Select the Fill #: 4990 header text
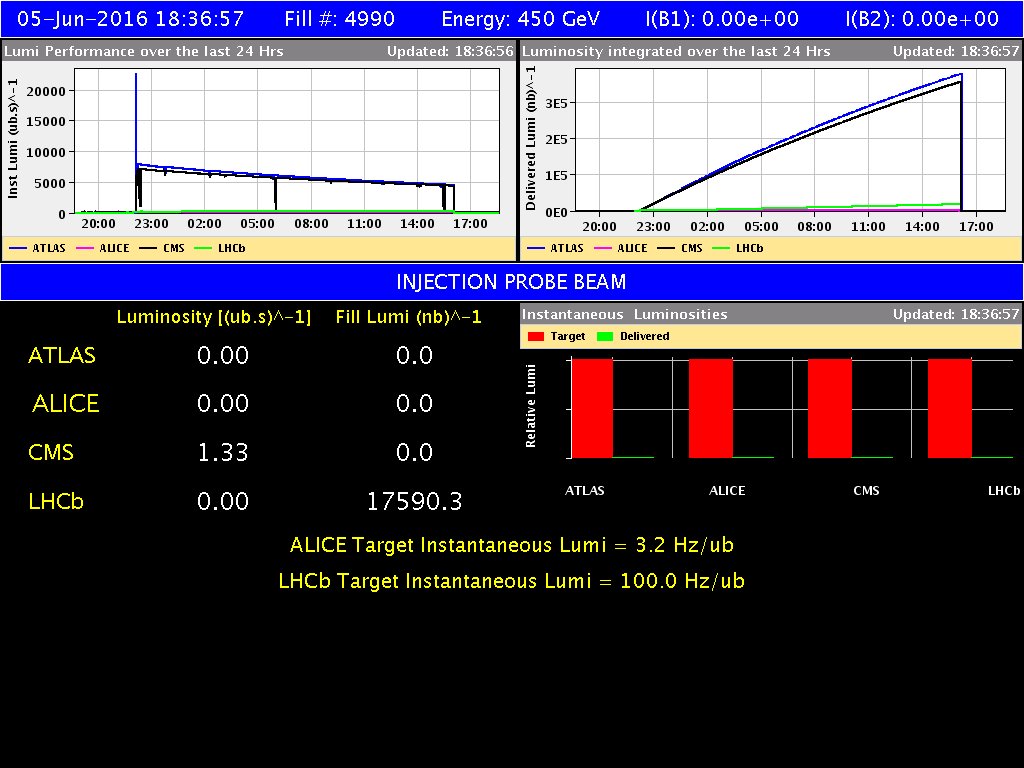The image size is (1024, 768). point(339,19)
